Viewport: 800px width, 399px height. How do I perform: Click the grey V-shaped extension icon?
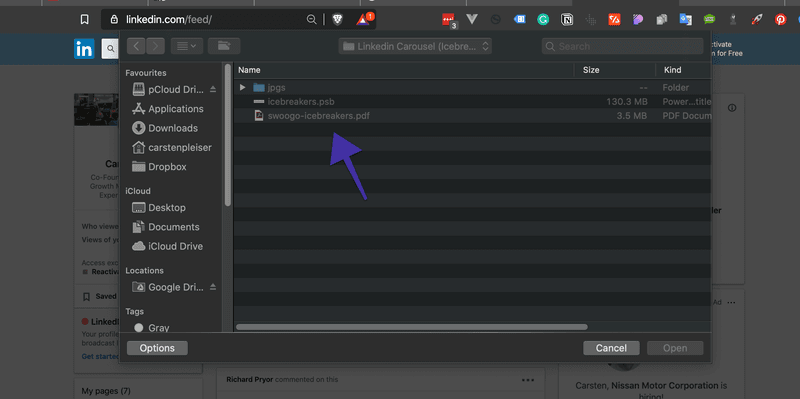472,19
